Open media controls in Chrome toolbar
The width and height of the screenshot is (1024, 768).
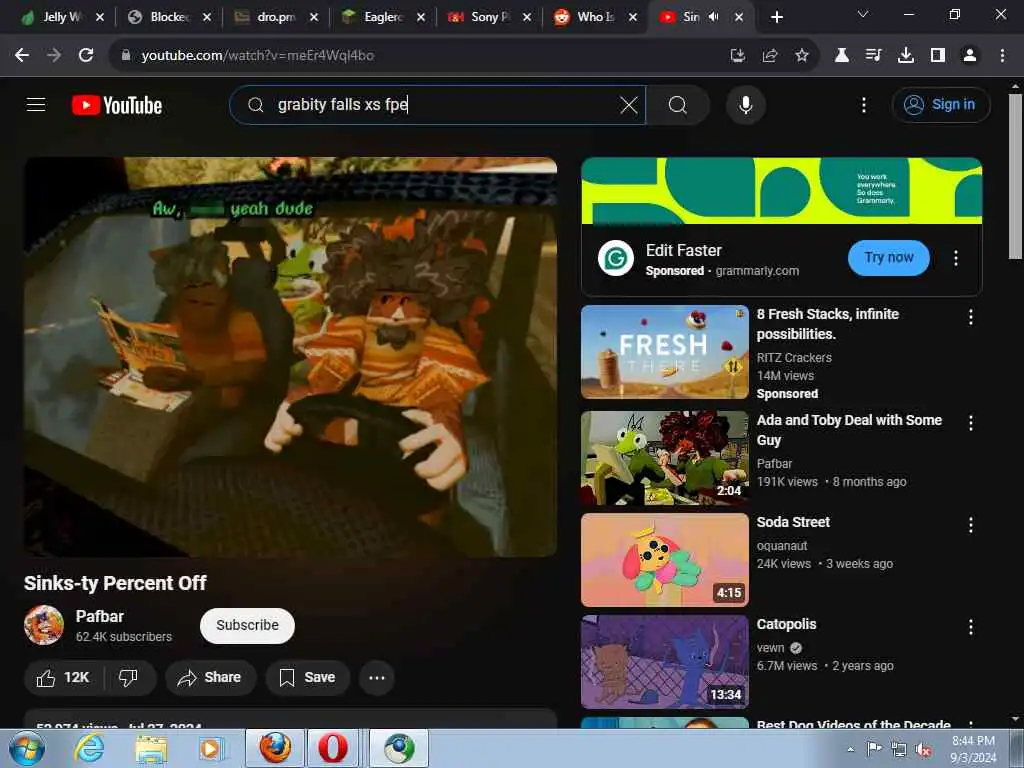click(874, 56)
